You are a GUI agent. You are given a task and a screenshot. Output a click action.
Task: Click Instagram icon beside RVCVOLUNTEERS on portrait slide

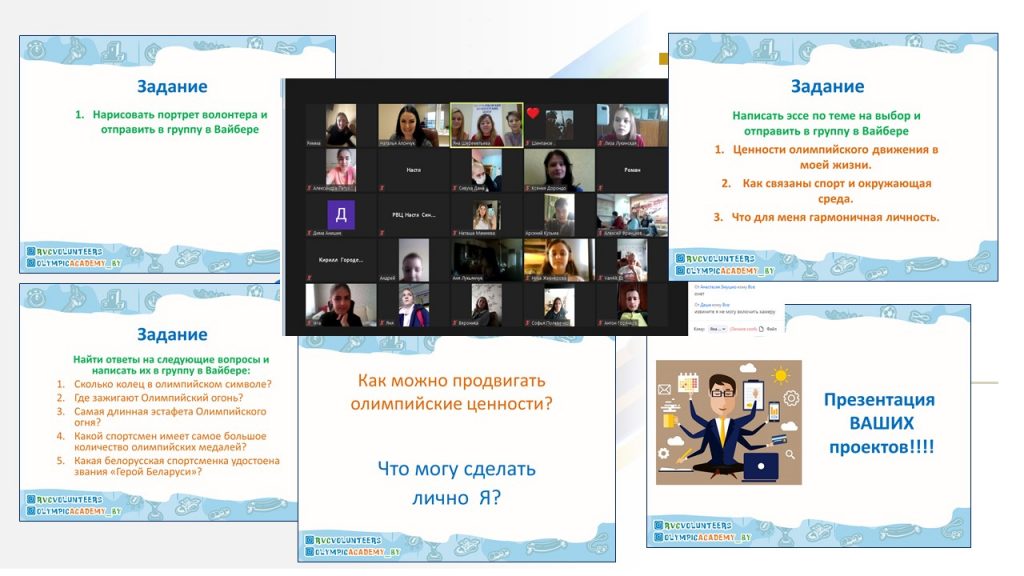click(31, 249)
